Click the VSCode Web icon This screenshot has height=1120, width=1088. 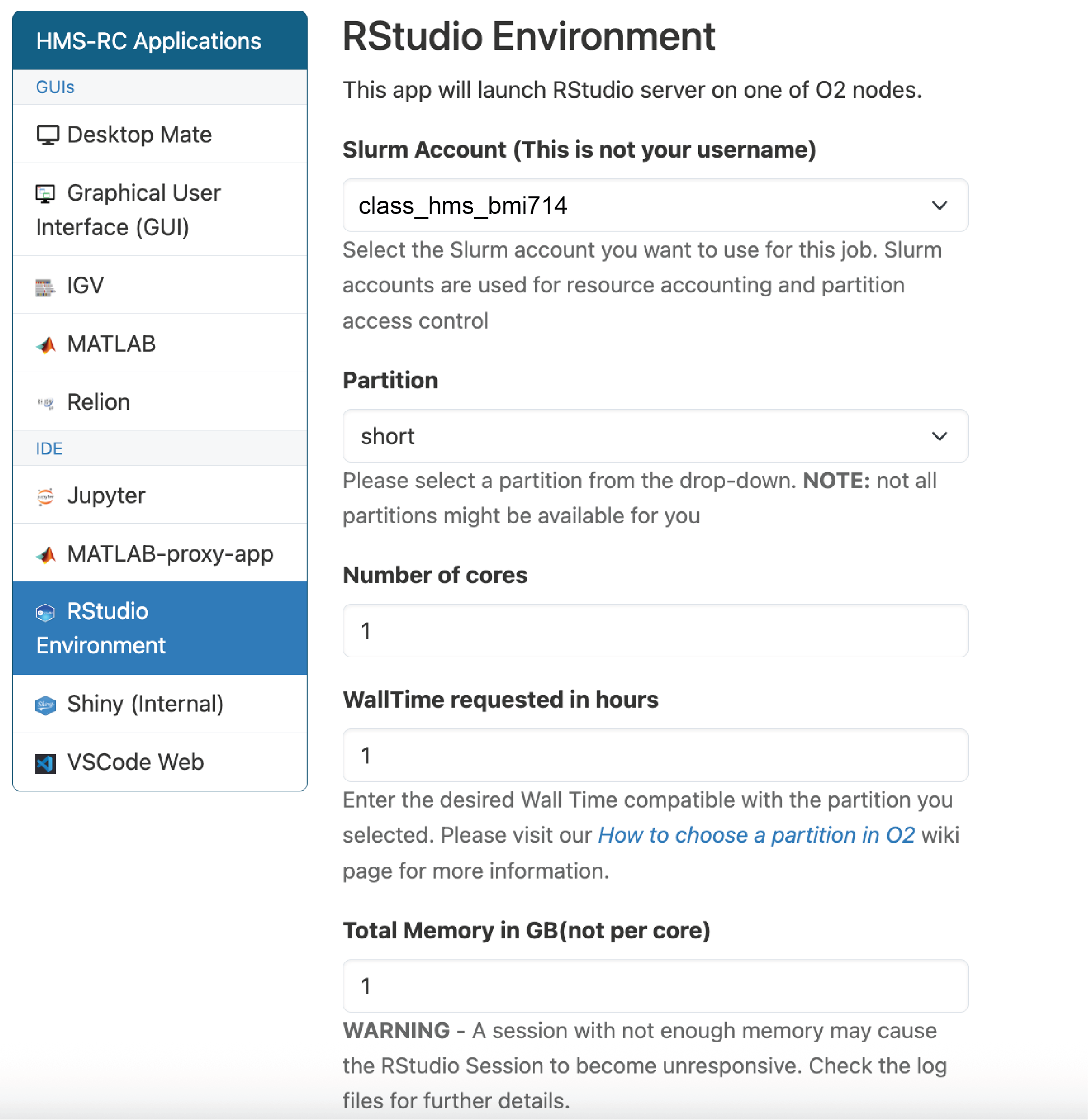click(x=45, y=763)
